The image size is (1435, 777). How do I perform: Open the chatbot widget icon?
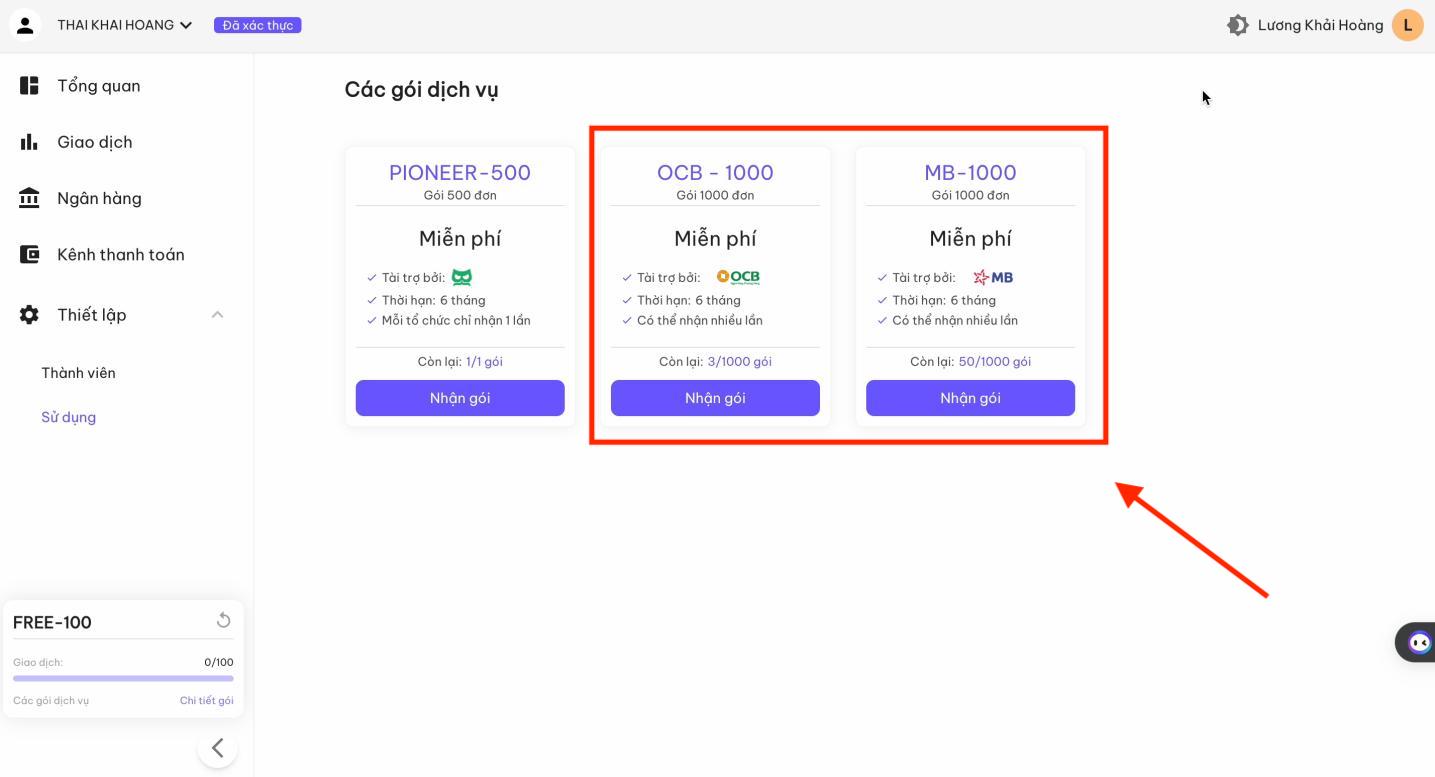pos(1419,642)
